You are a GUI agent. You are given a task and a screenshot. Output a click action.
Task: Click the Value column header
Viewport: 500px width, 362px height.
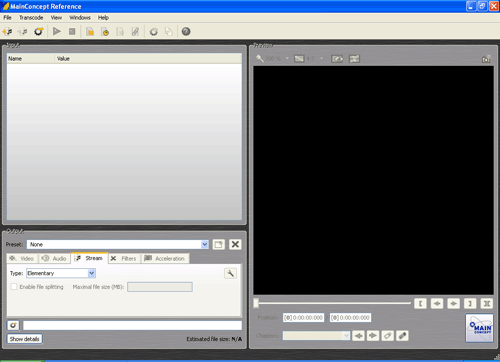click(148, 59)
